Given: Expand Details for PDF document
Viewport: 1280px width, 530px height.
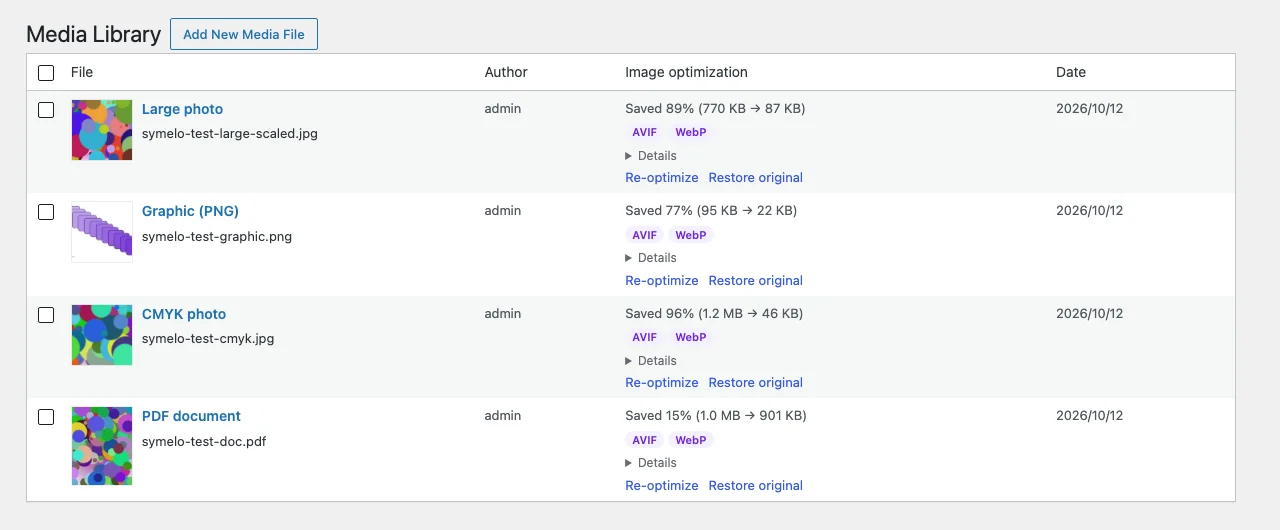Looking at the screenshot, I should coord(651,463).
